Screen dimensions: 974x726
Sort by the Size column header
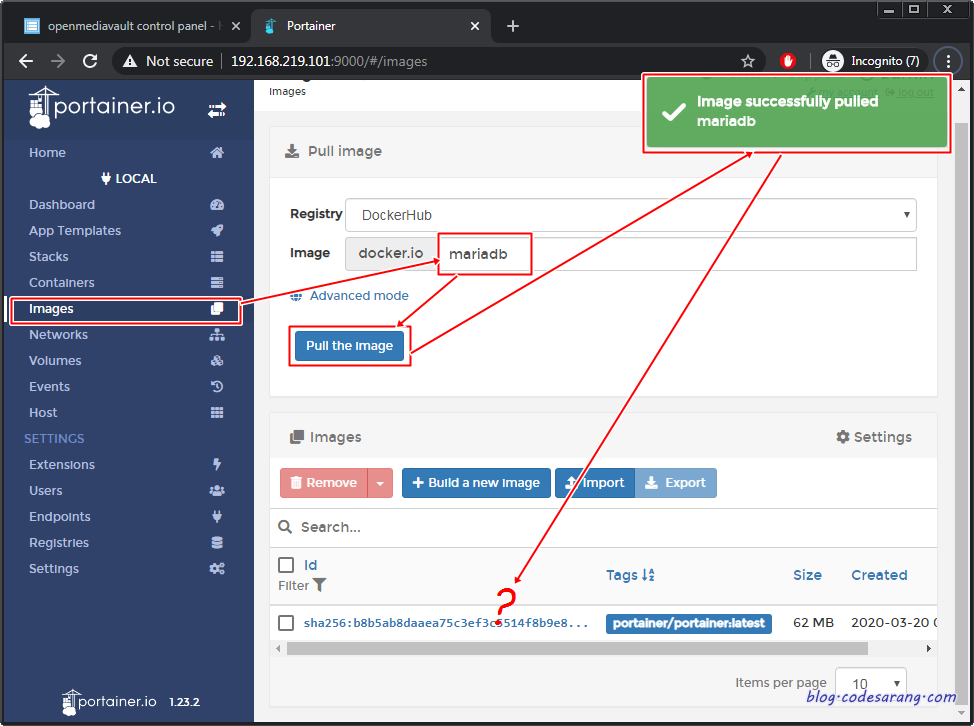807,575
